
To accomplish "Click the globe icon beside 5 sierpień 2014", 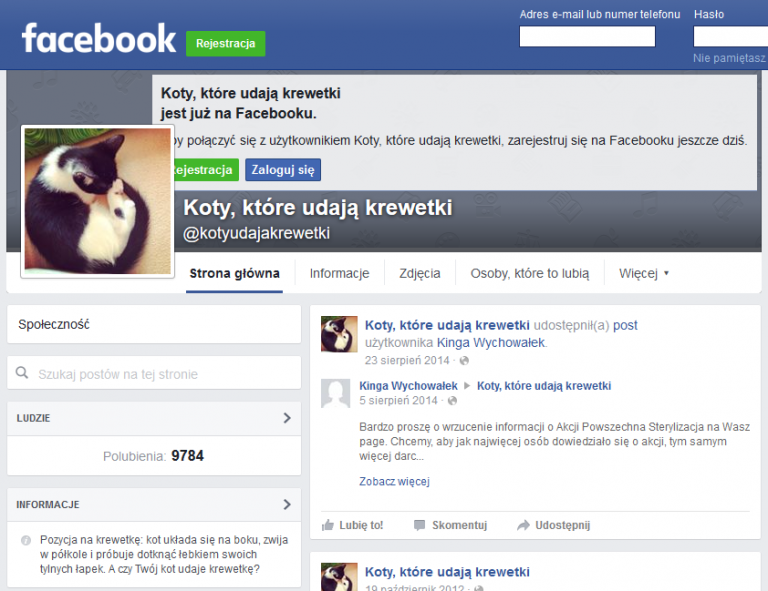I will pyautogui.click(x=453, y=401).
